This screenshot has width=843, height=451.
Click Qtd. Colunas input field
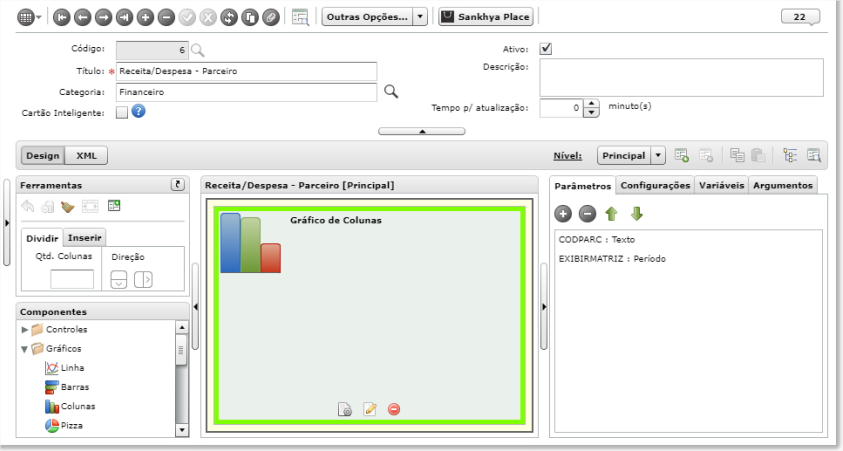tap(72, 279)
